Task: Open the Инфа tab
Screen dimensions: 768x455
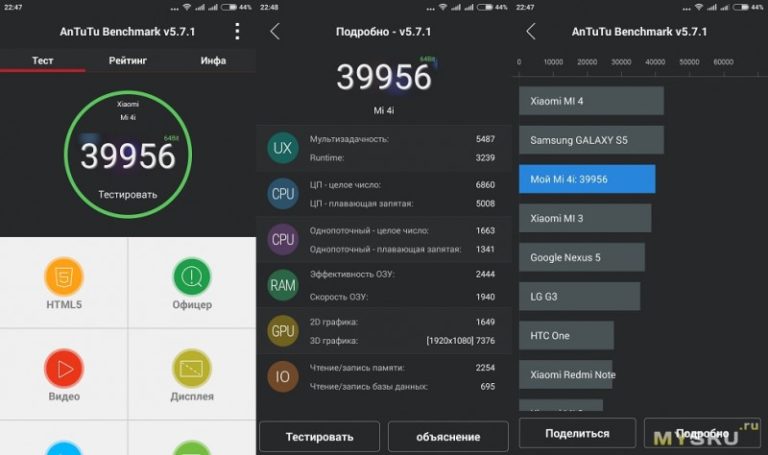Action: [213, 60]
